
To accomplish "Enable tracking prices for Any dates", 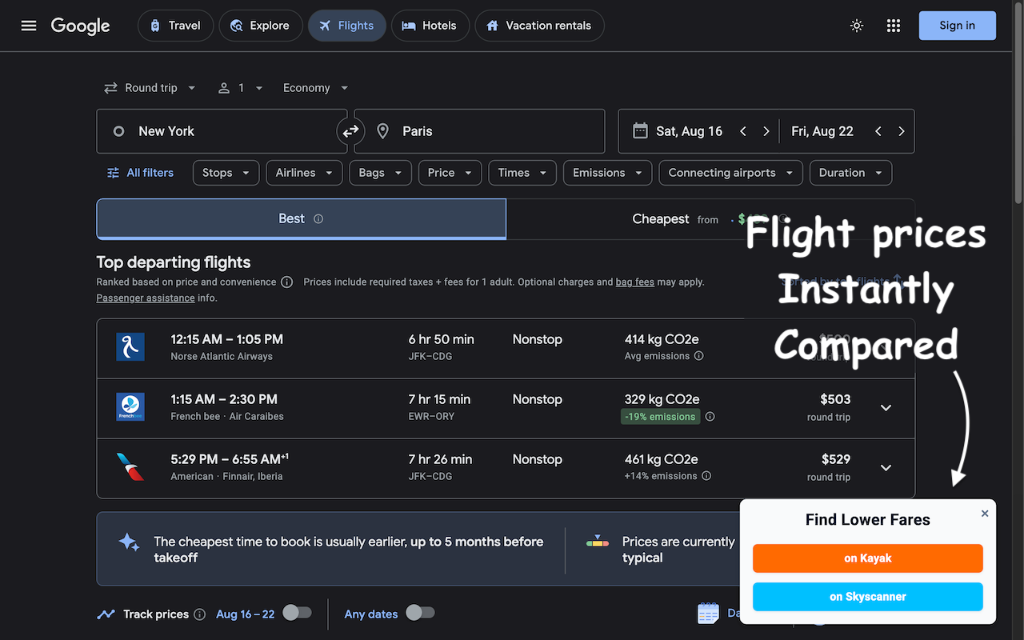I will [x=420, y=613].
